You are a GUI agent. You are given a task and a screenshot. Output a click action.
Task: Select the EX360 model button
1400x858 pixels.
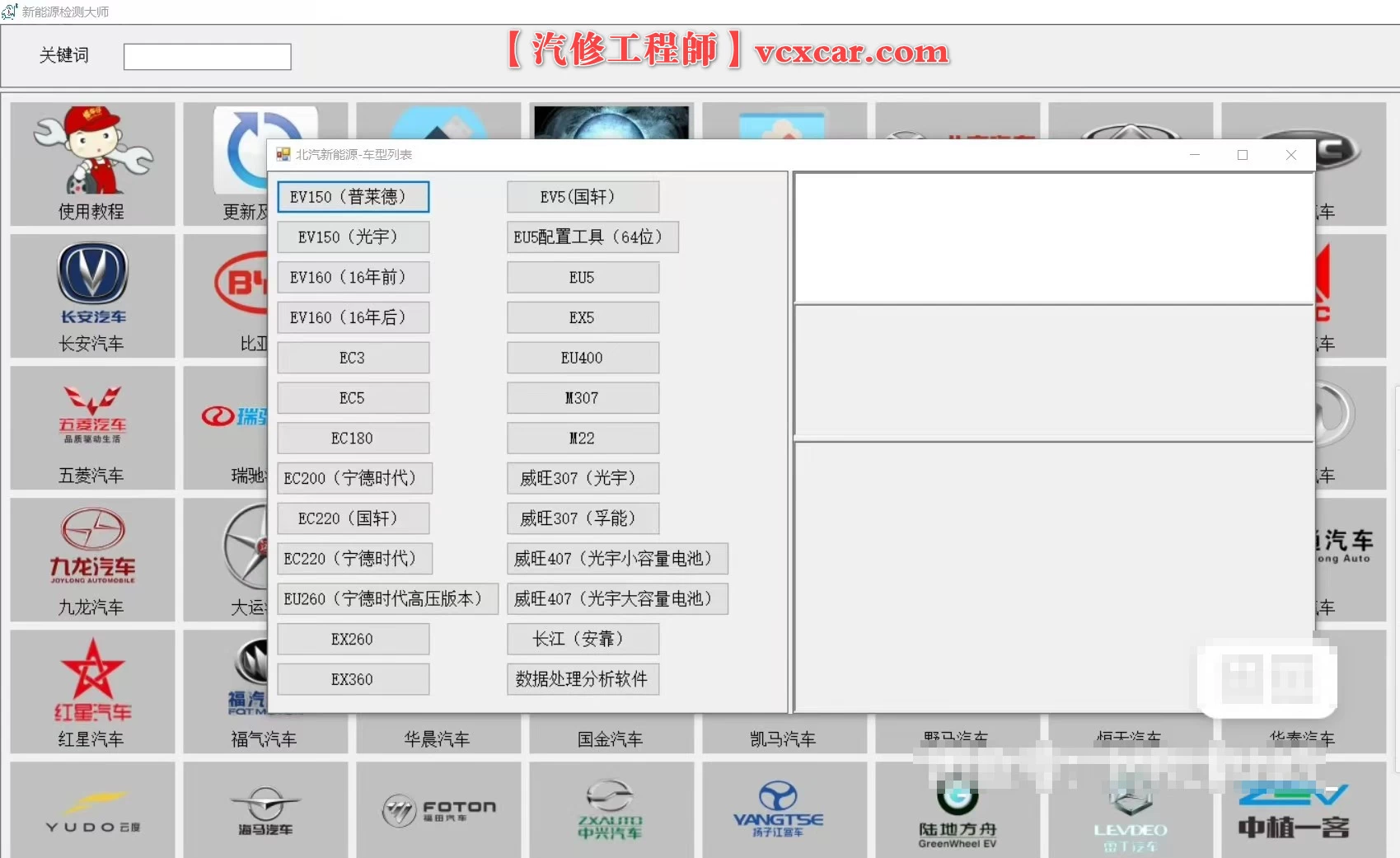(x=353, y=679)
